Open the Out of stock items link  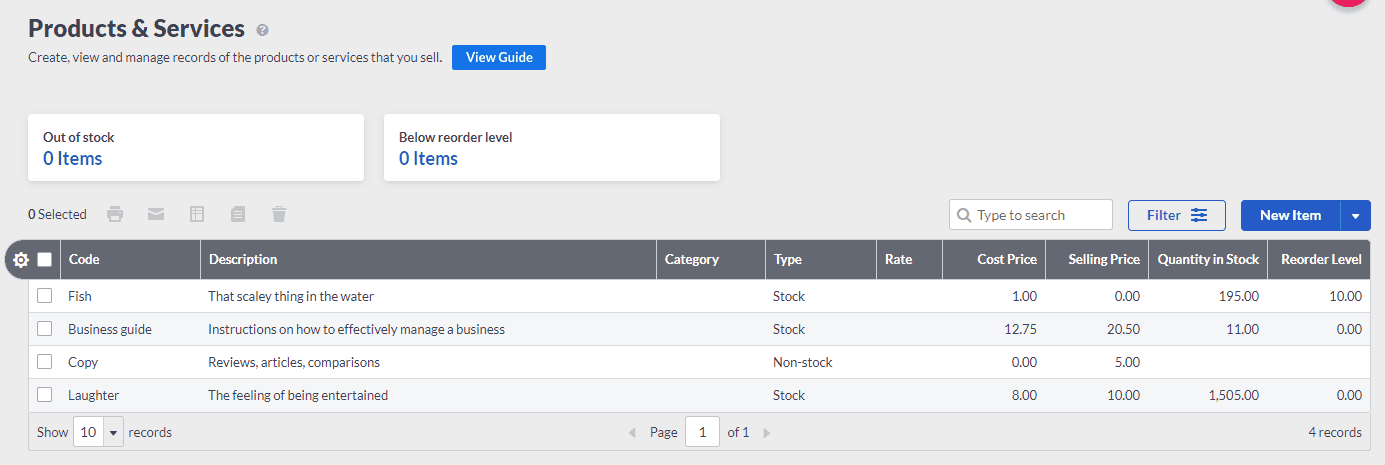[72, 159]
